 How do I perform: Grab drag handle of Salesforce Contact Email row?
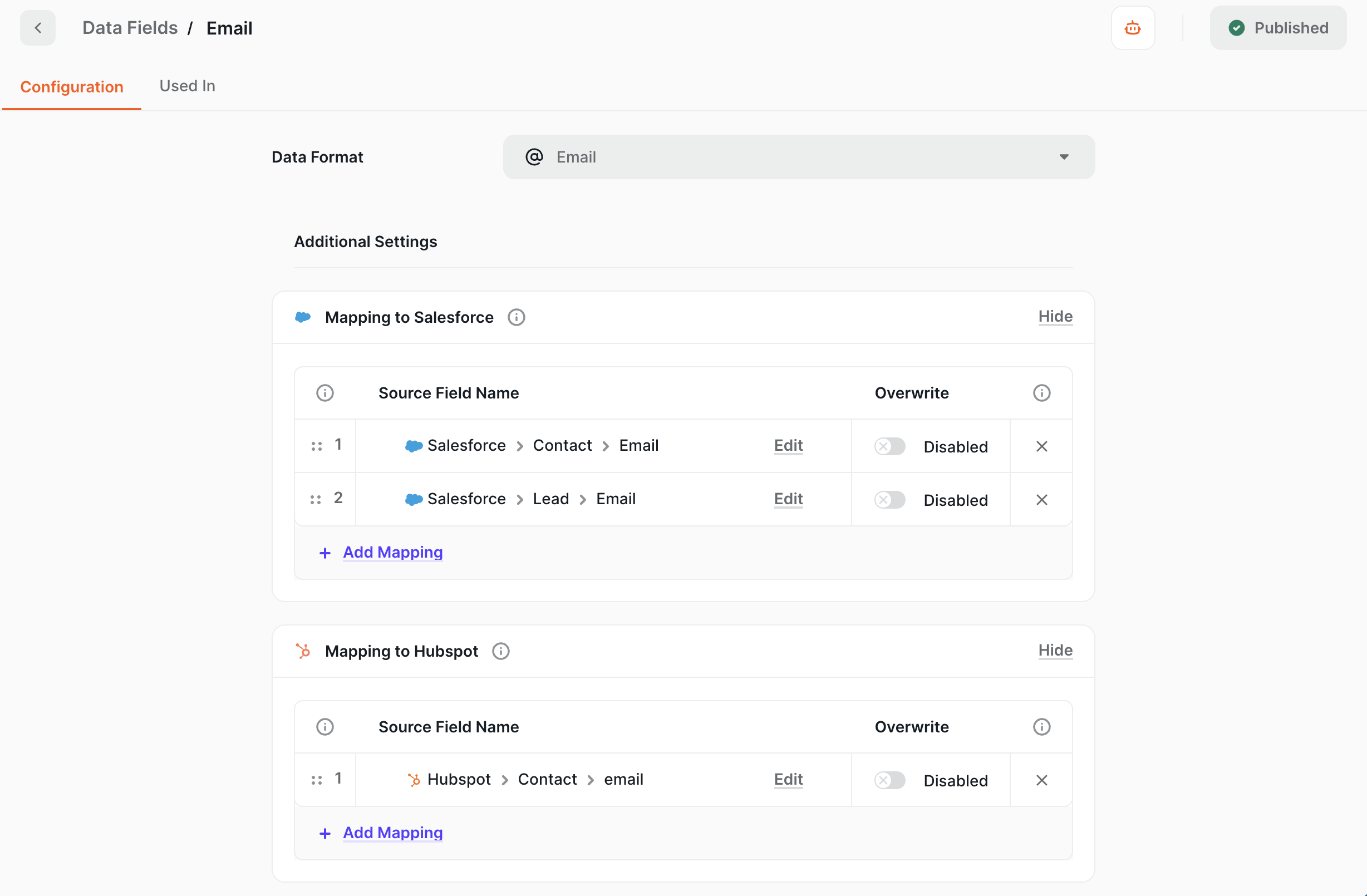pos(317,446)
